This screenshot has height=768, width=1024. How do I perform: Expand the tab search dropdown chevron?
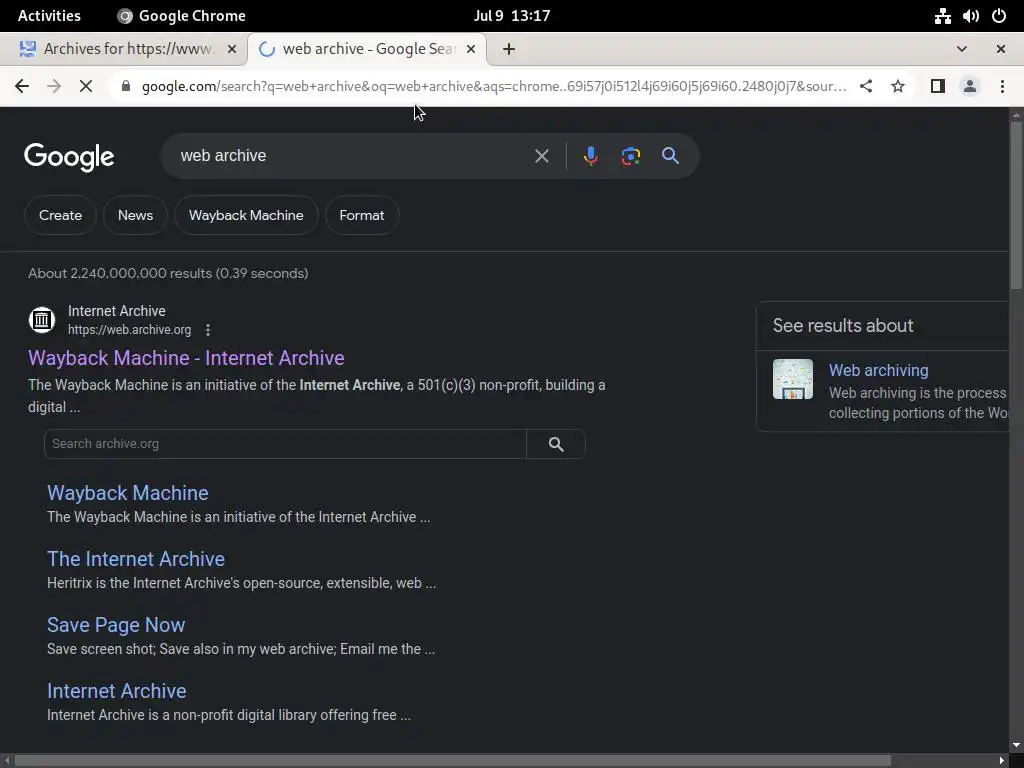[961, 49]
